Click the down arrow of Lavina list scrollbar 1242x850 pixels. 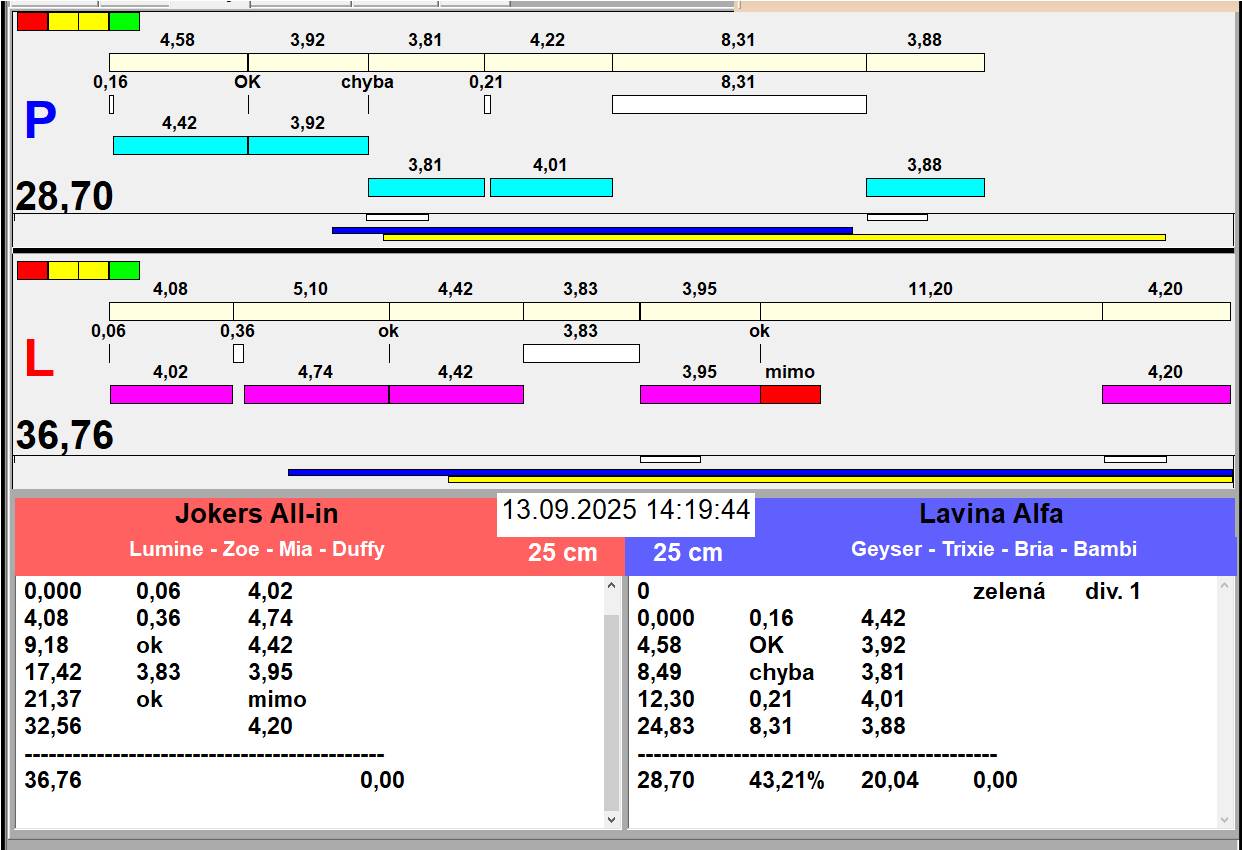(1226, 819)
